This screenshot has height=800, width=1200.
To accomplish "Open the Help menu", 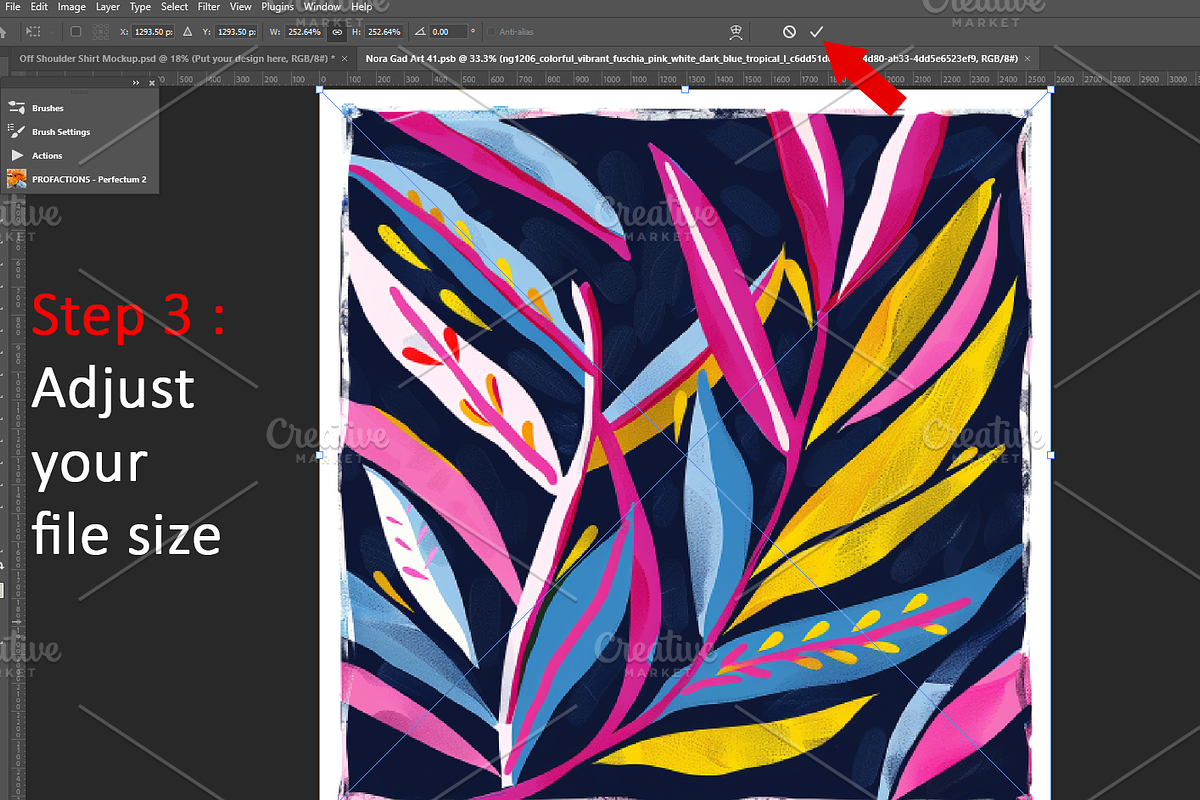I will 361,7.
